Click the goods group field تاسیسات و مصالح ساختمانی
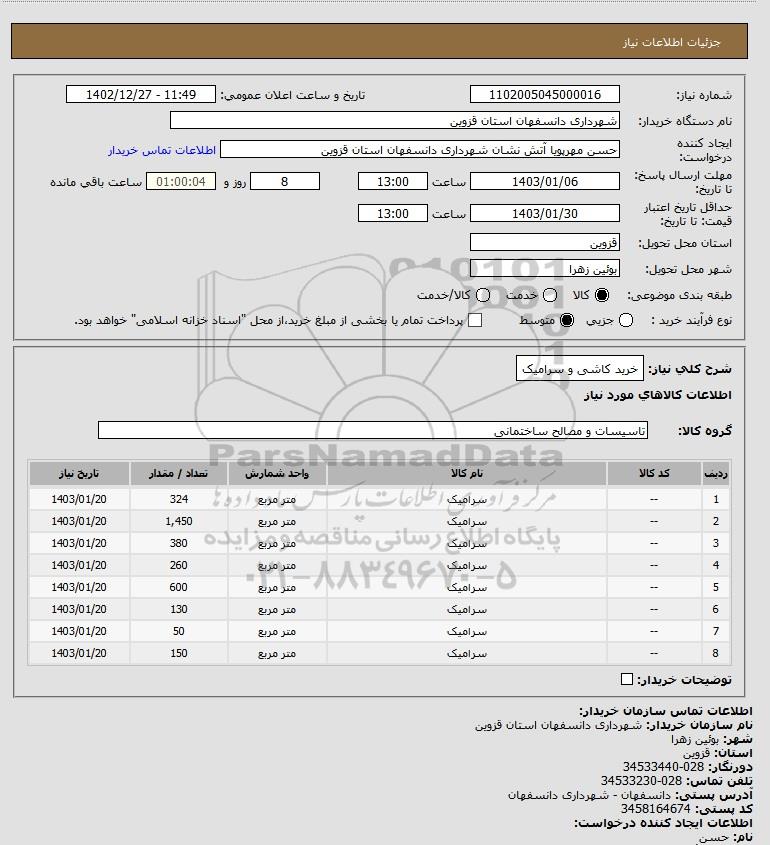The height and width of the screenshot is (845, 770). (x=373, y=430)
